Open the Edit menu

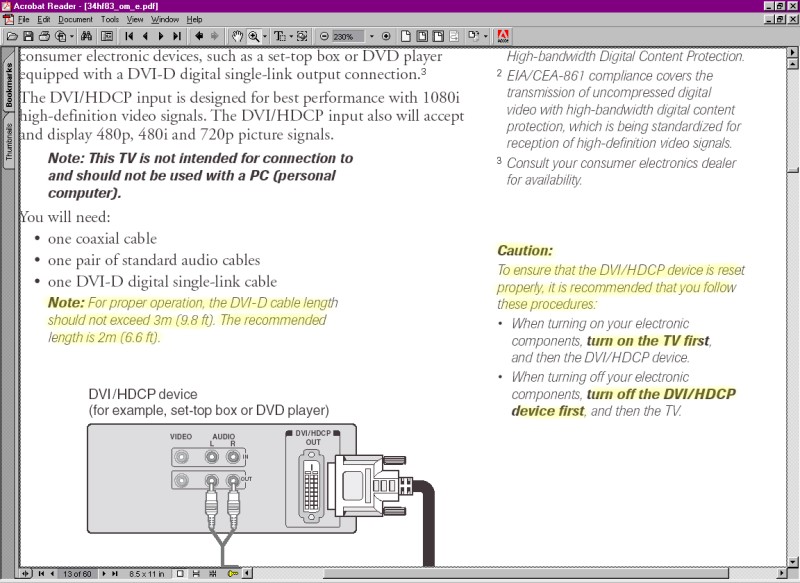43,19
